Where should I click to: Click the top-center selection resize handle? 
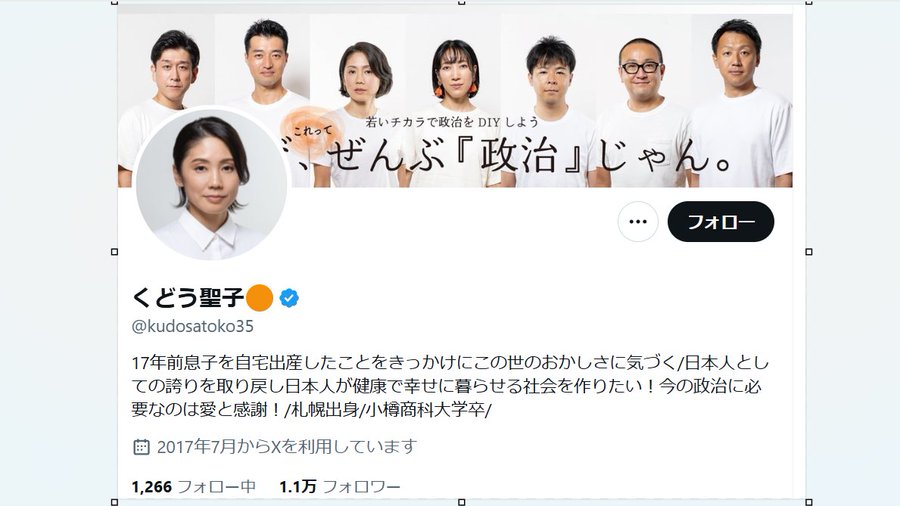click(461, 2)
